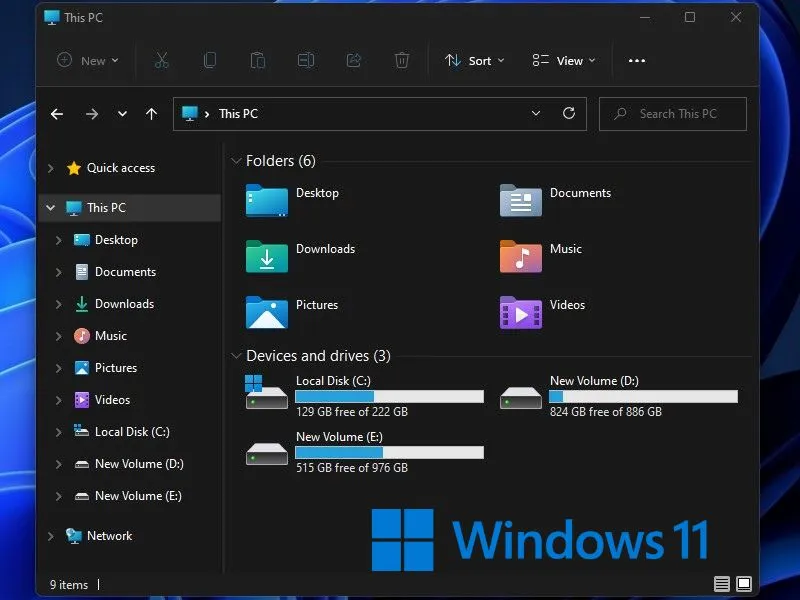800x600 pixels.
Task: Switch to large icons view in status bar
Action: pos(744,584)
